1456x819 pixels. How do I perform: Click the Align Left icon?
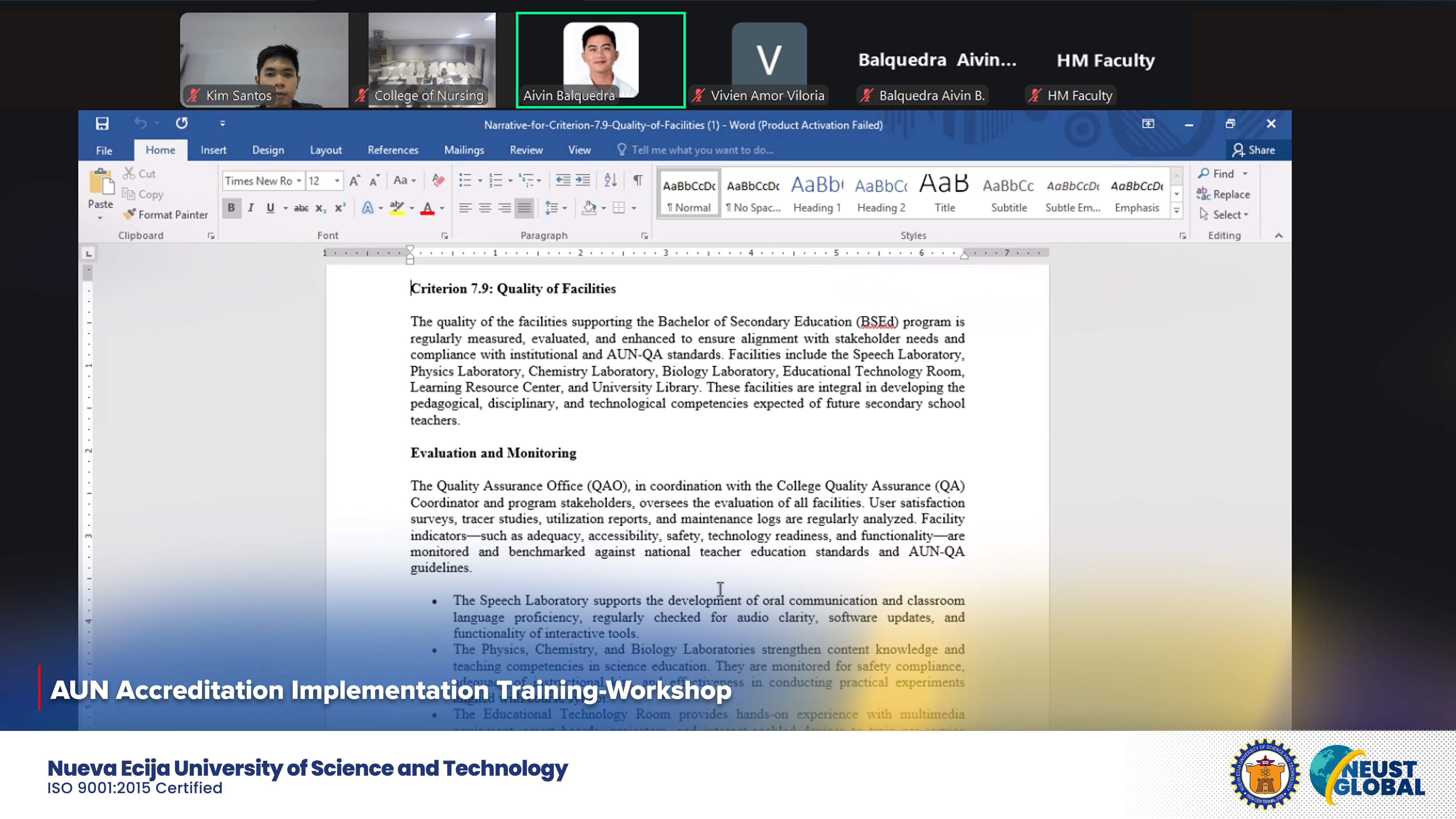coord(465,208)
